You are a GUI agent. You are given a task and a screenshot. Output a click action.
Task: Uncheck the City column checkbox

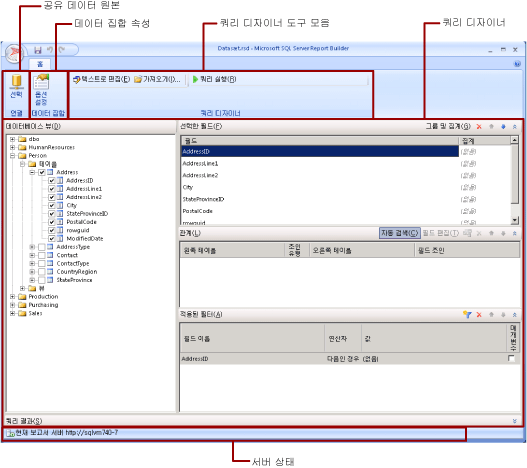point(51,205)
